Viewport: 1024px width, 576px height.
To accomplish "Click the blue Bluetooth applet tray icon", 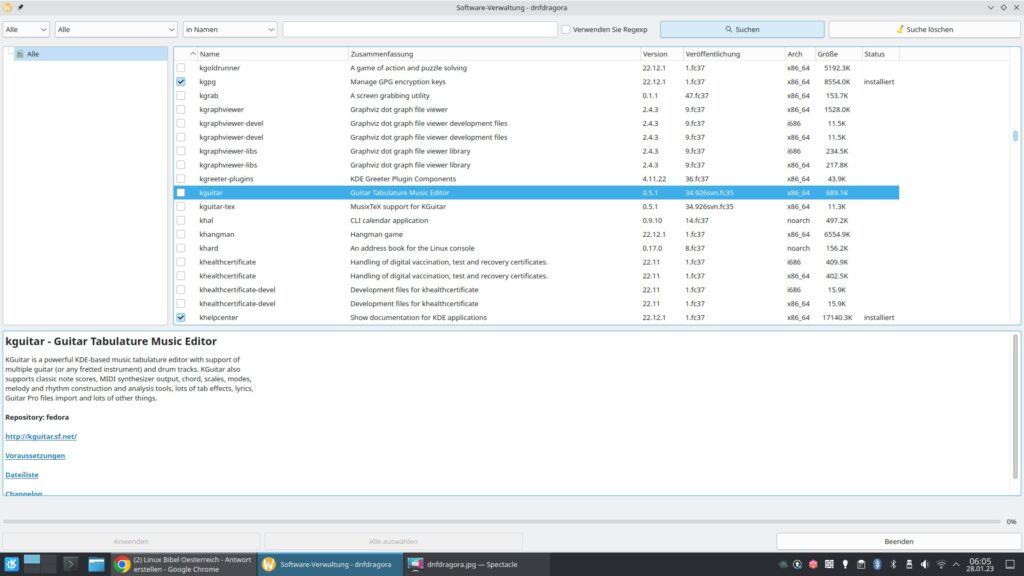I will coord(877,564).
